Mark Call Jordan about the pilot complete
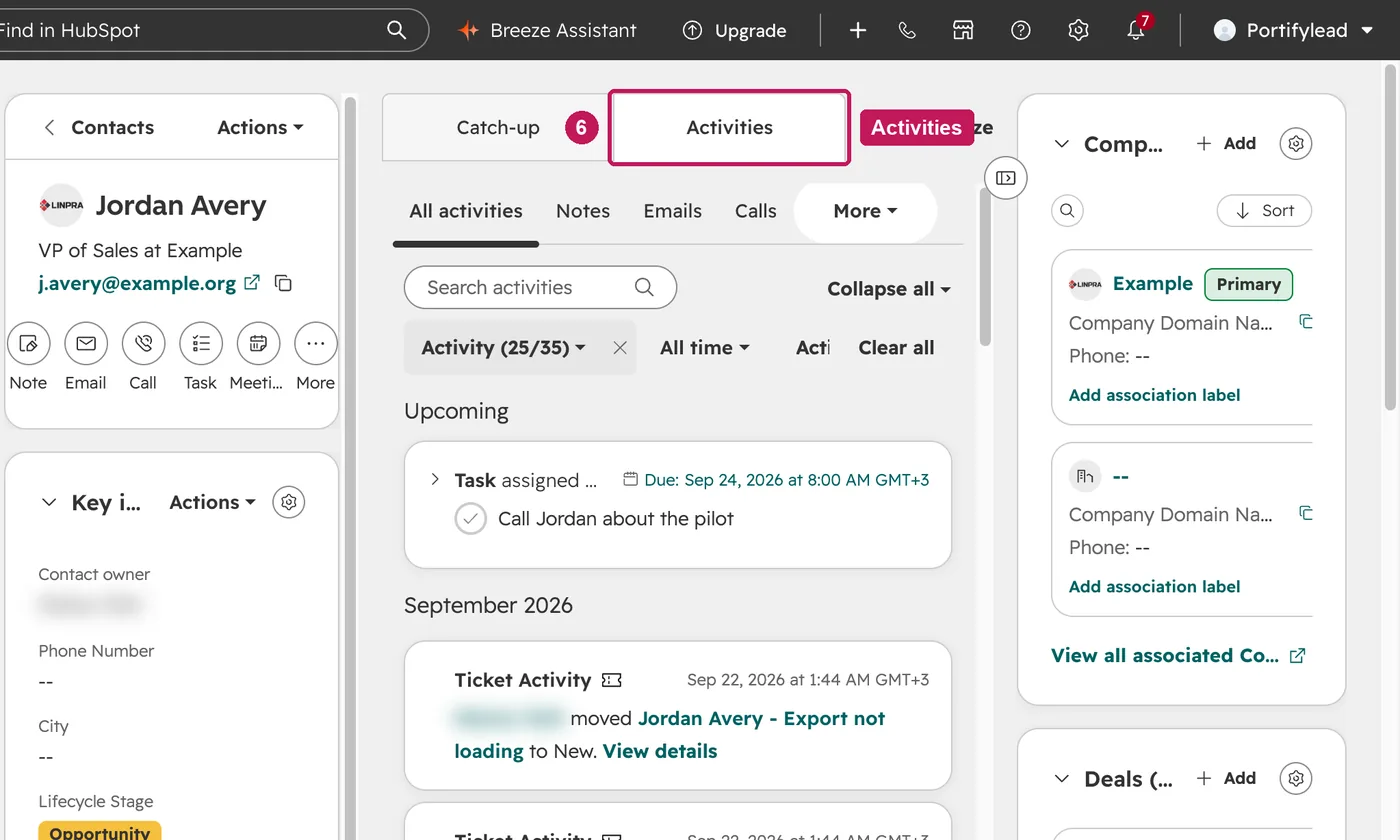 click(x=470, y=519)
